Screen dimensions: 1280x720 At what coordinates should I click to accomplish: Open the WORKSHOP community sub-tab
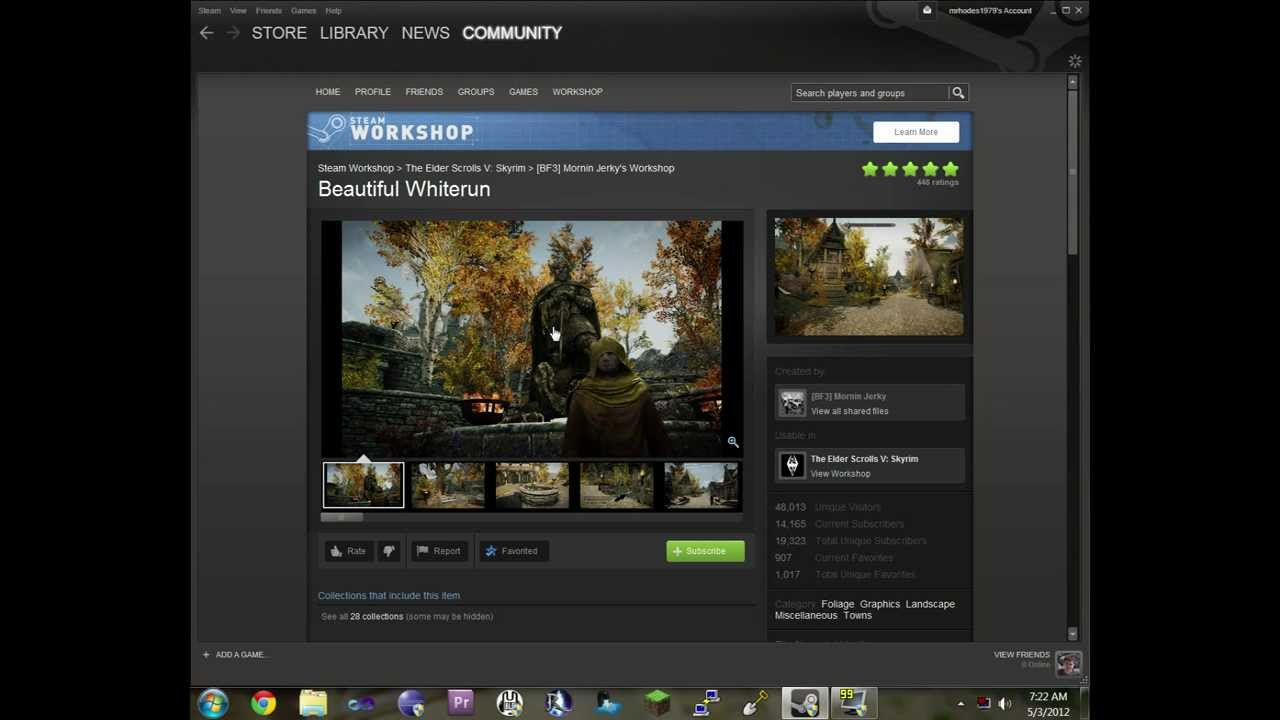coord(577,92)
